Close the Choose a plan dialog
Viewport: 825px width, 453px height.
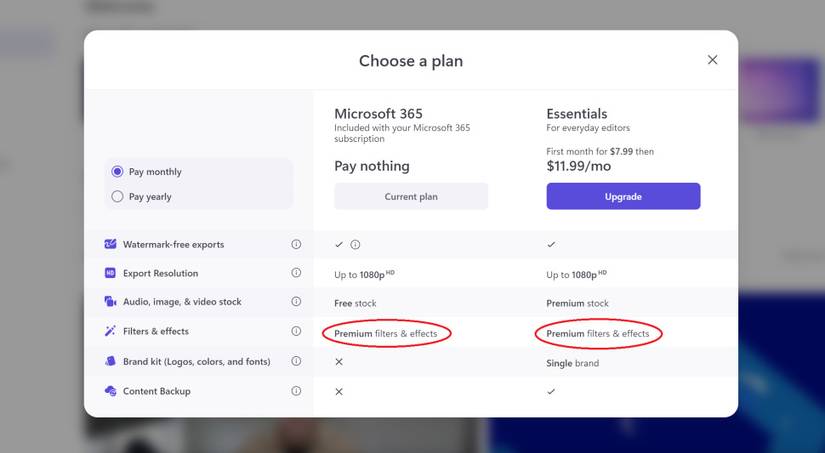(712, 60)
